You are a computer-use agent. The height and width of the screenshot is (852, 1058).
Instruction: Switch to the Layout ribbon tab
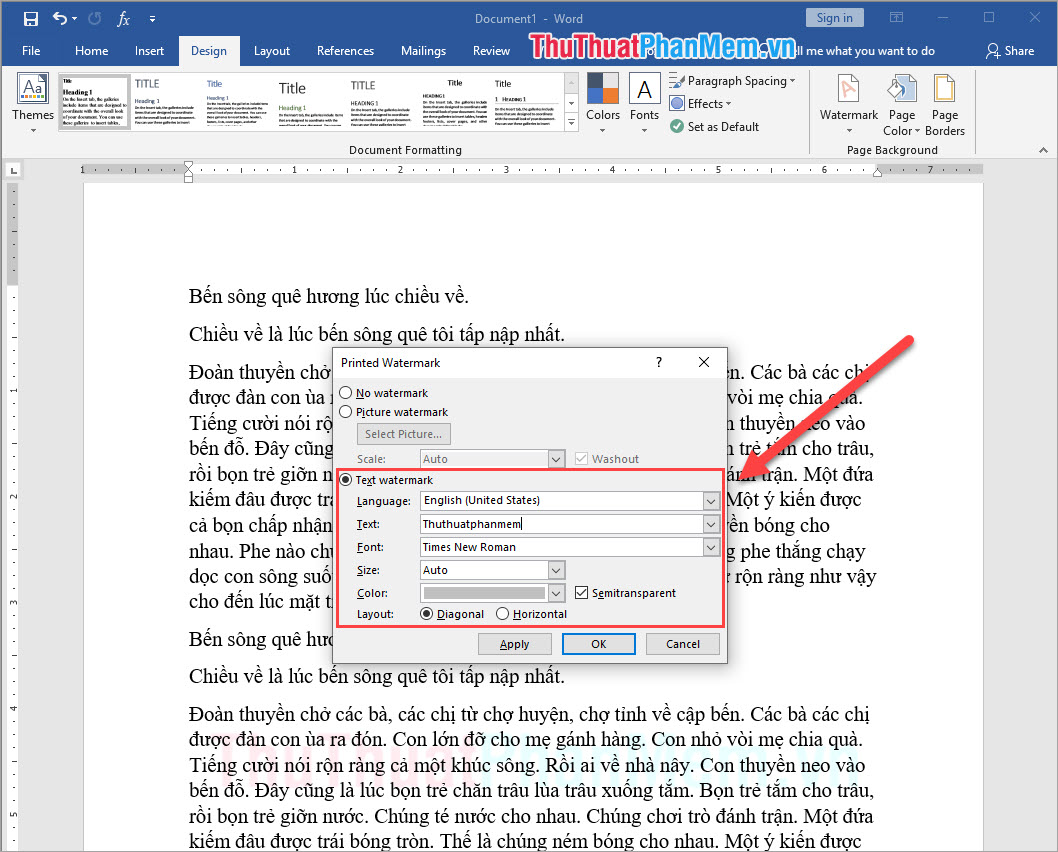(270, 50)
